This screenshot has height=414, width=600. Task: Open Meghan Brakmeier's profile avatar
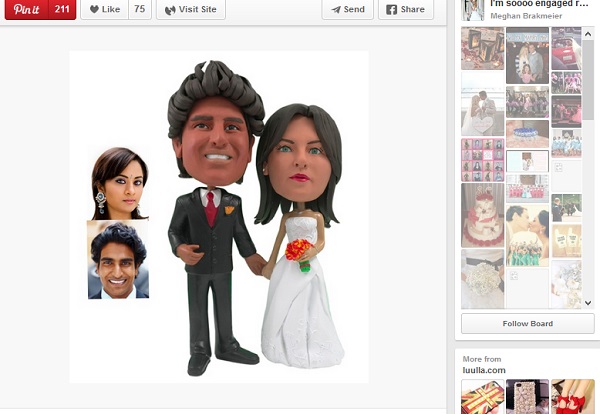click(472, 10)
